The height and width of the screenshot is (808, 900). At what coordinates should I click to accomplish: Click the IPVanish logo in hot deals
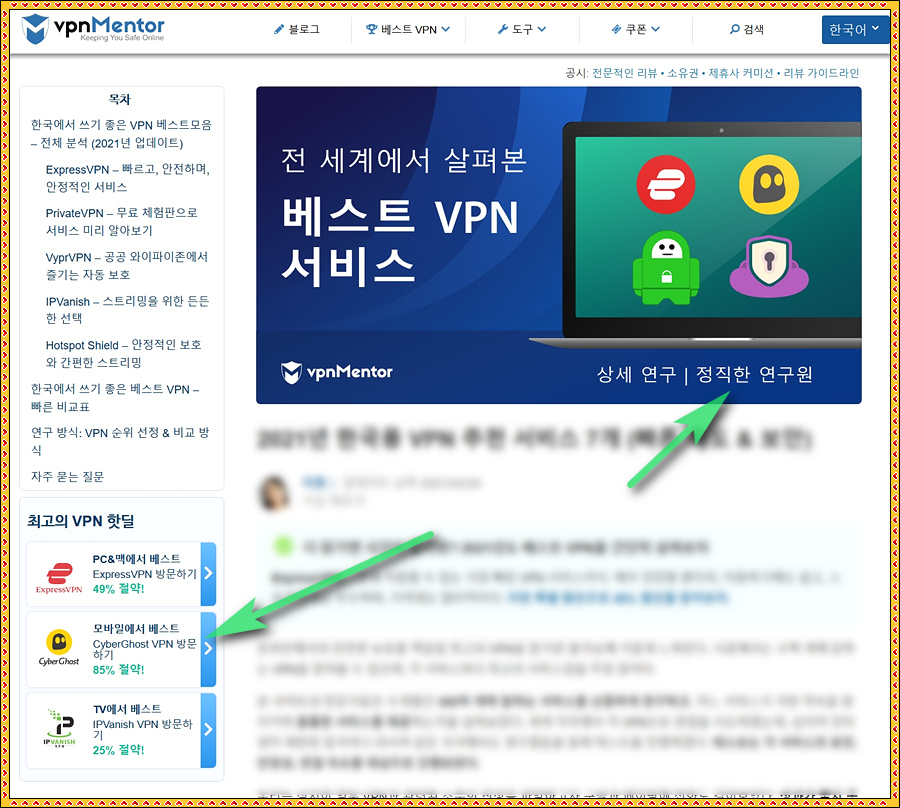[60, 728]
